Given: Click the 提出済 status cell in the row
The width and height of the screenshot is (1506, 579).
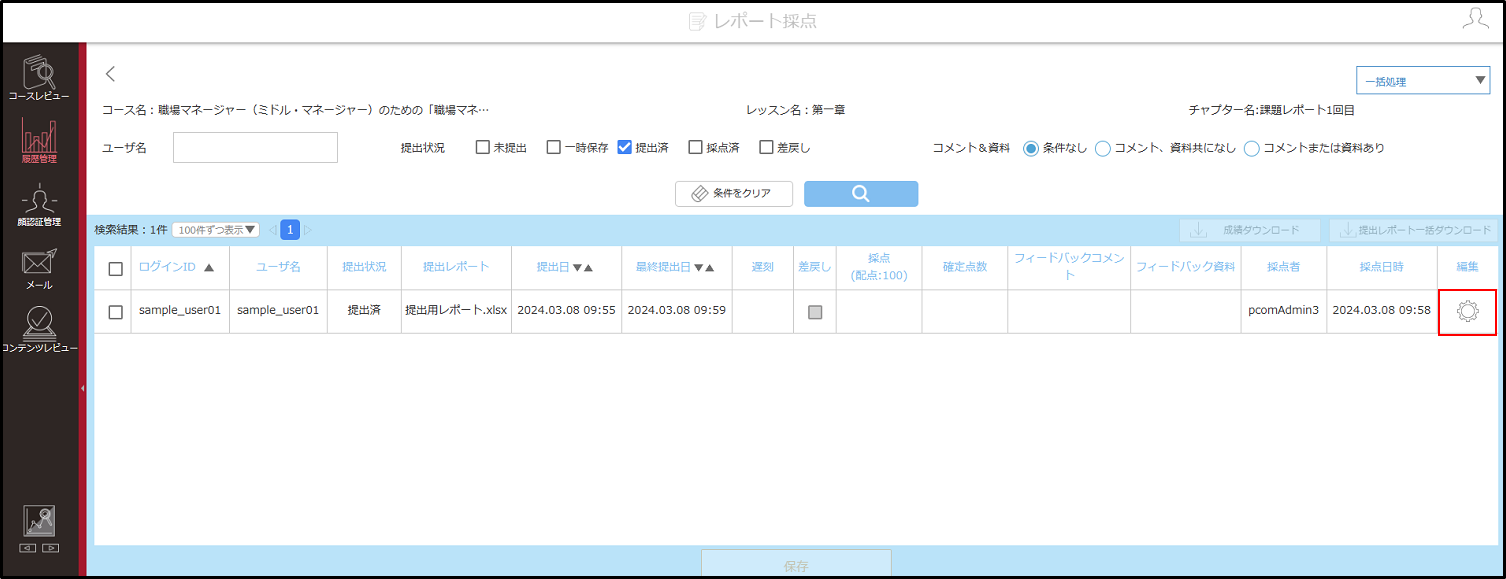Looking at the screenshot, I should [364, 310].
